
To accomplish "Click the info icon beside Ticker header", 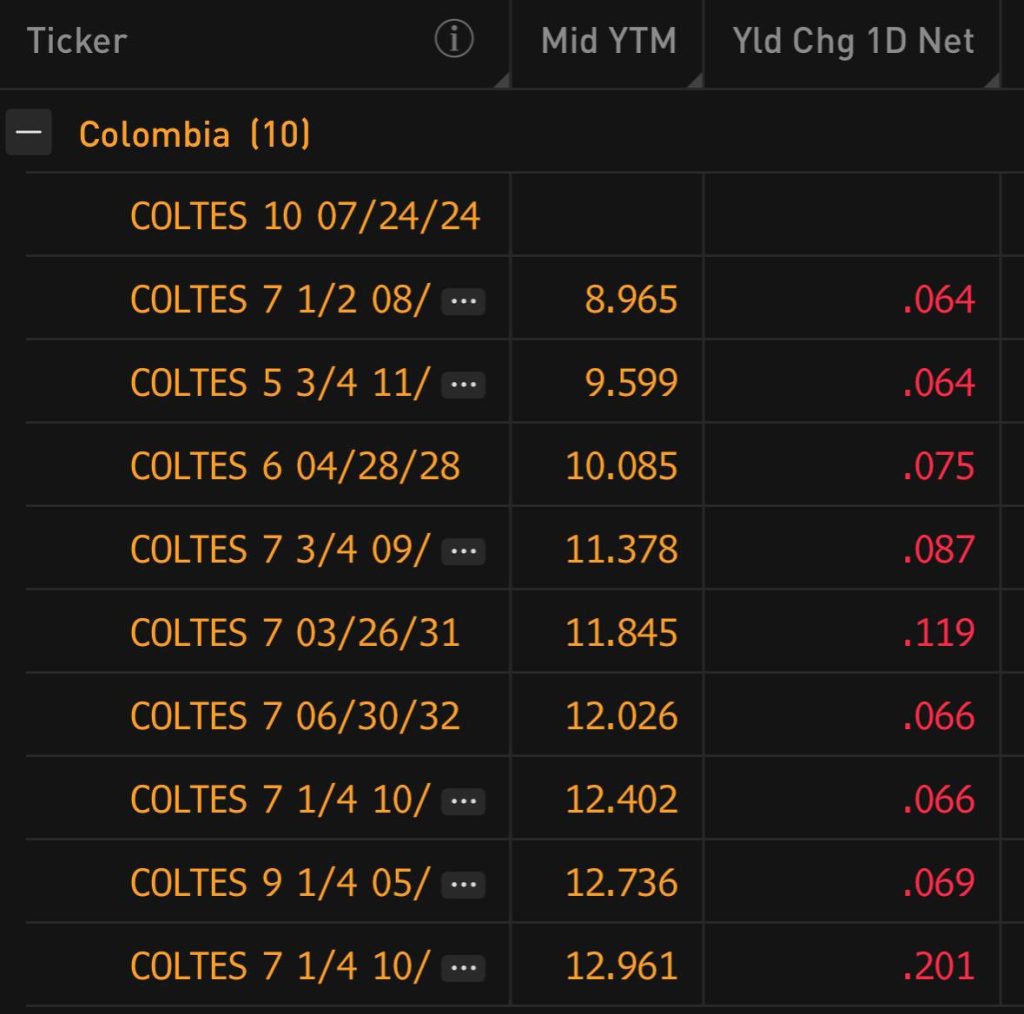I will tap(453, 41).
